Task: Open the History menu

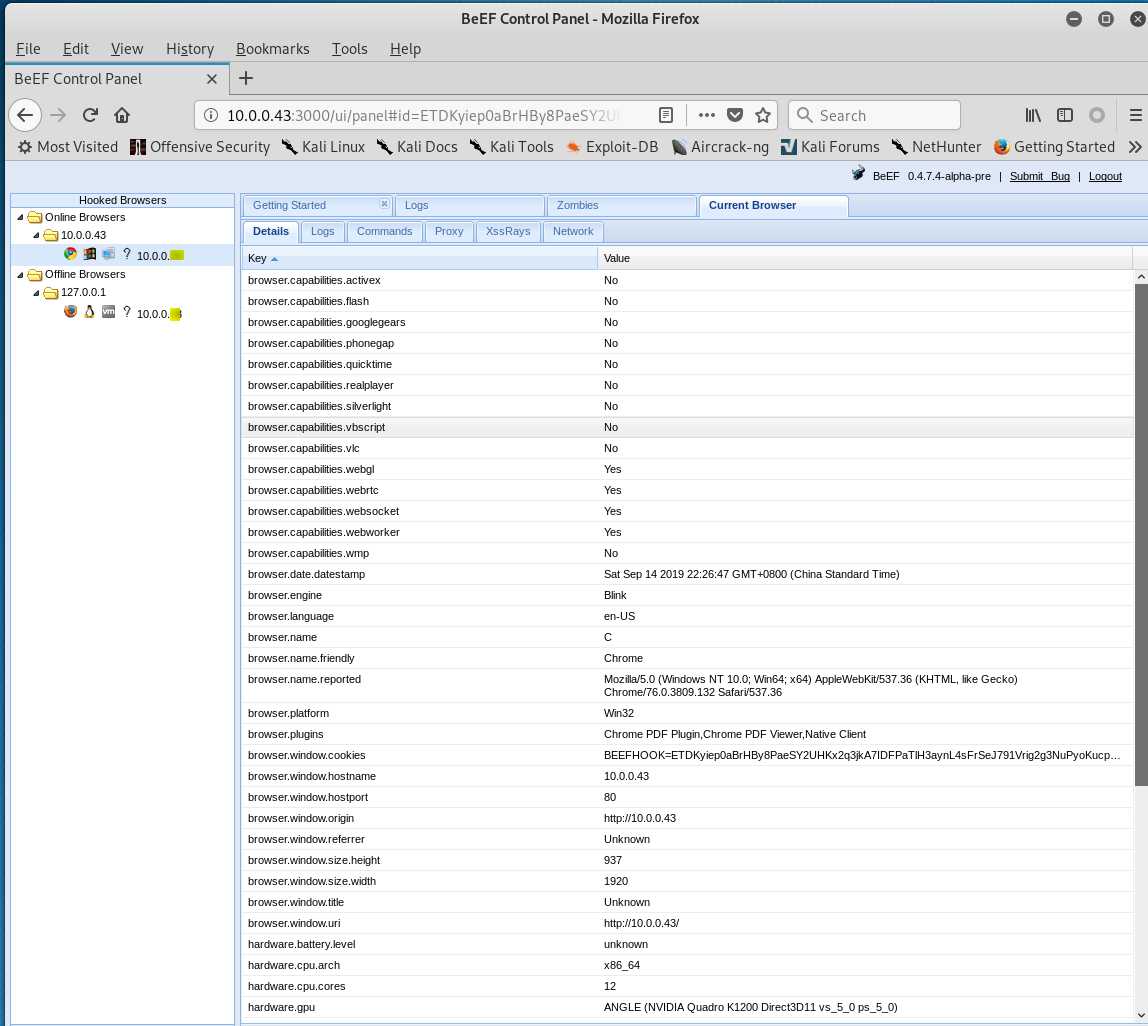Action: (x=190, y=49)
